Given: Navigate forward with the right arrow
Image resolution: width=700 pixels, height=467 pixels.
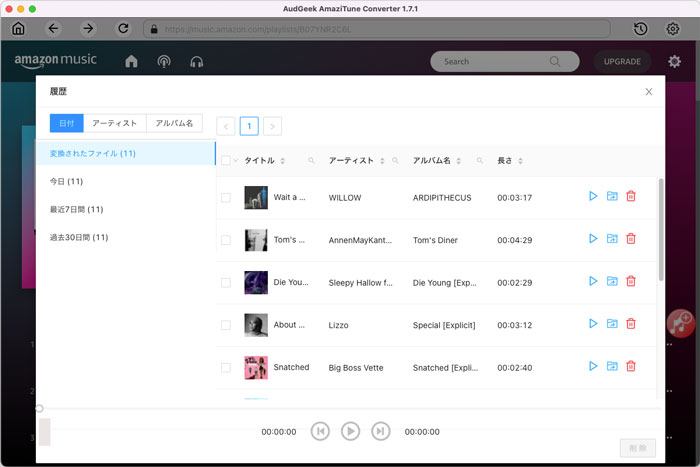Looking at the screenshot, I should (x=88, y=29).
